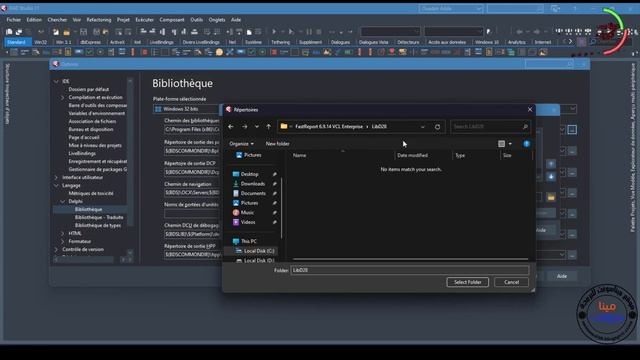
Task: Open recent locations dropdown arrow
Action: click(256, 127)
